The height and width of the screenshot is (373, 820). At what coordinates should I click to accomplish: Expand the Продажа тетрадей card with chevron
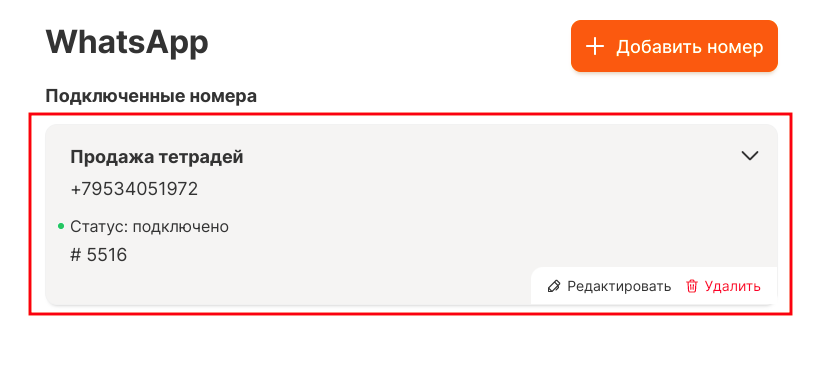[750, 156]
